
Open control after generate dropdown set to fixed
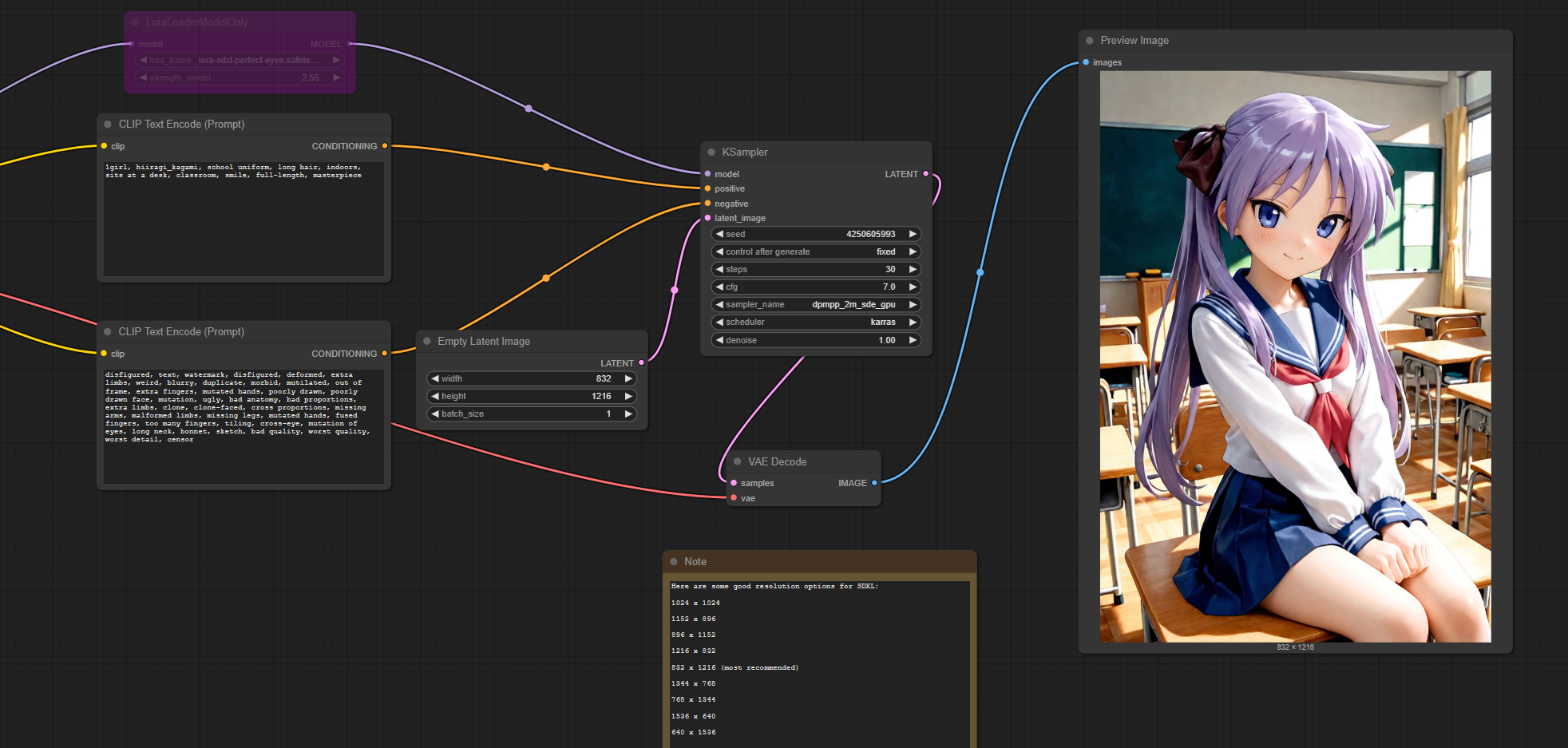816,251
